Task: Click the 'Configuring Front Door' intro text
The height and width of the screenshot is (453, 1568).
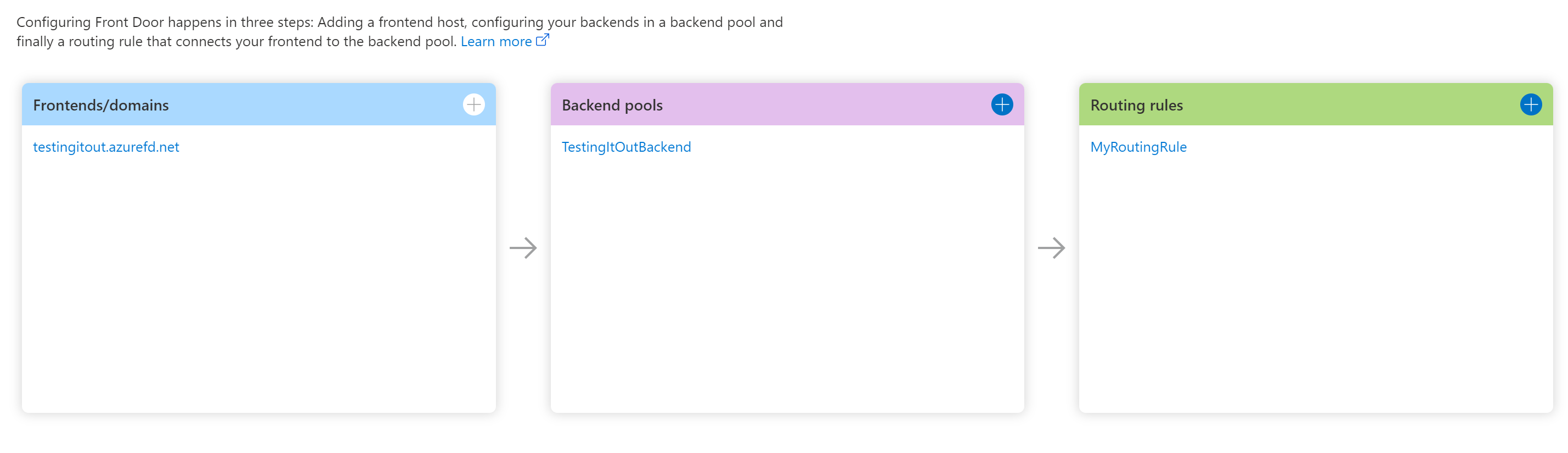Action: pyautogui.click(x=90, y=22)
